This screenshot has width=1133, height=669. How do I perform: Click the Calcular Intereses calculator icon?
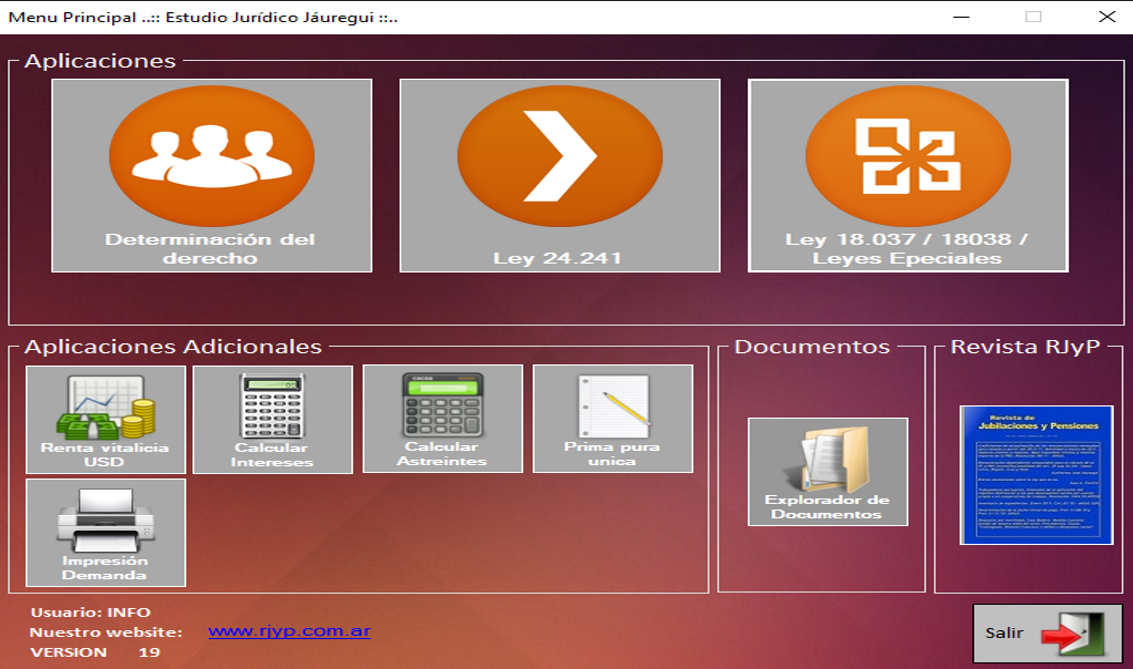[272, 419]
